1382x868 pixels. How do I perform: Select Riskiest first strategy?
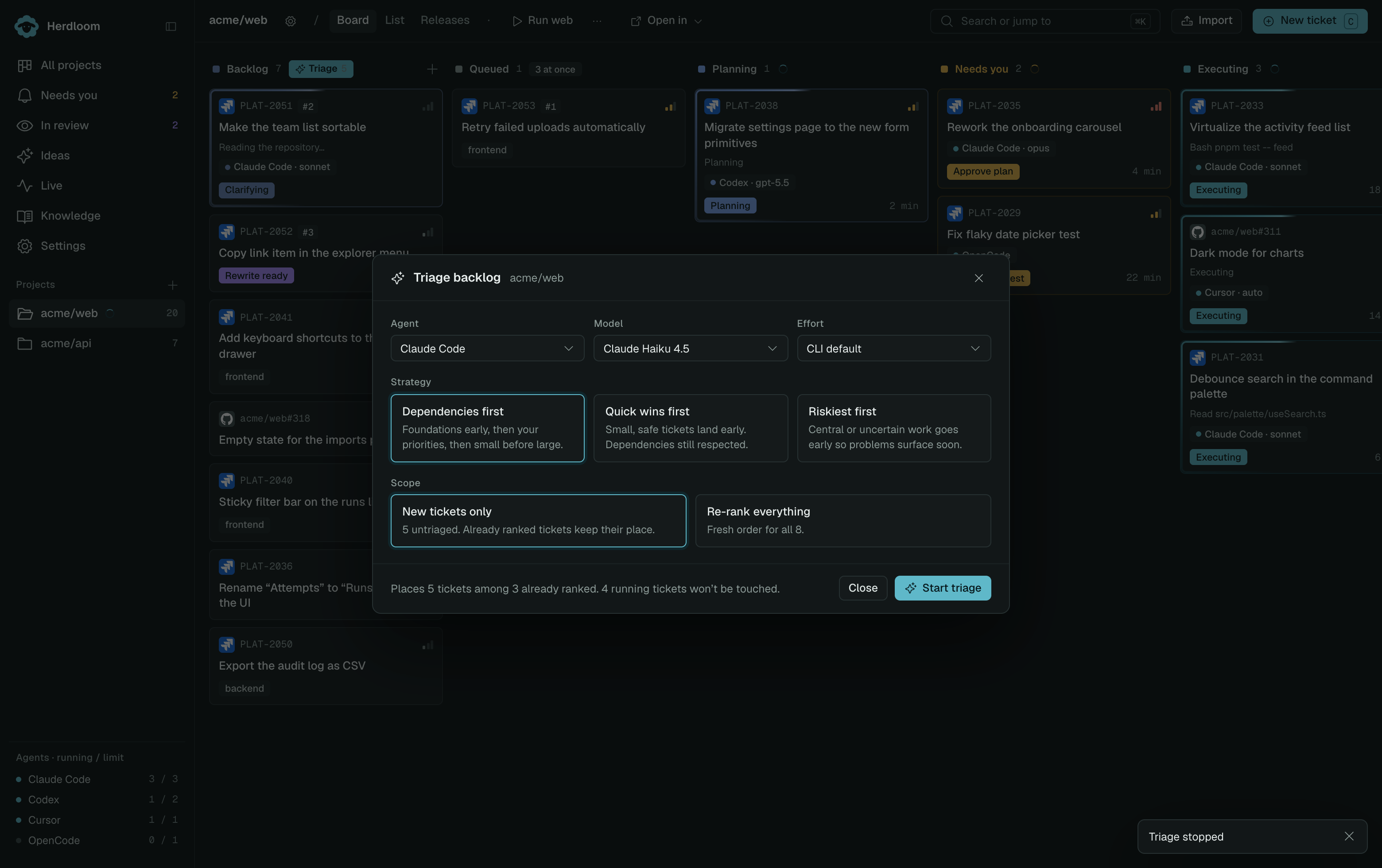coord(893,428)
